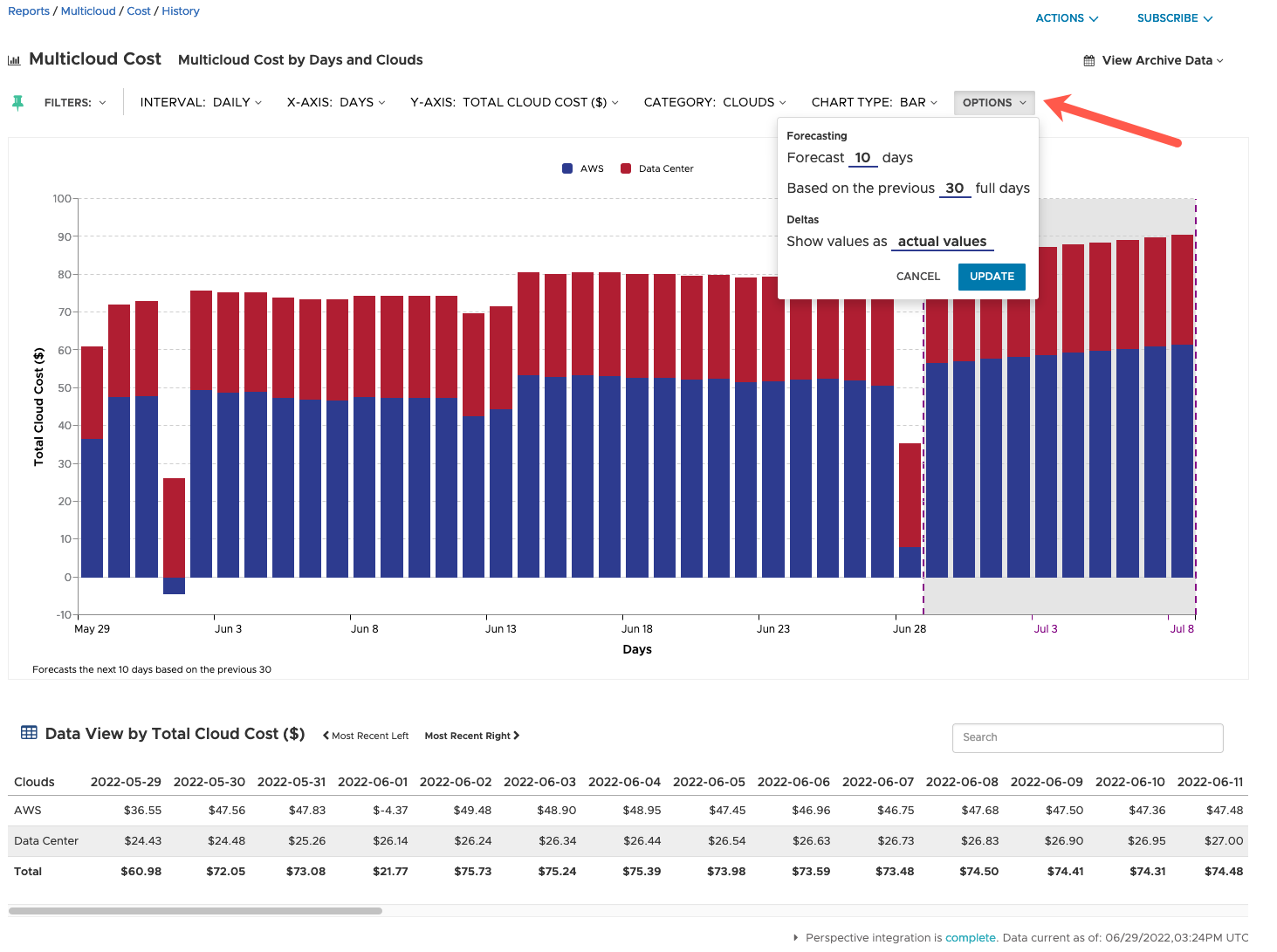Expand View Archive Data menu
Screen dimensions: 1277x952
[x=1163, y=60]
